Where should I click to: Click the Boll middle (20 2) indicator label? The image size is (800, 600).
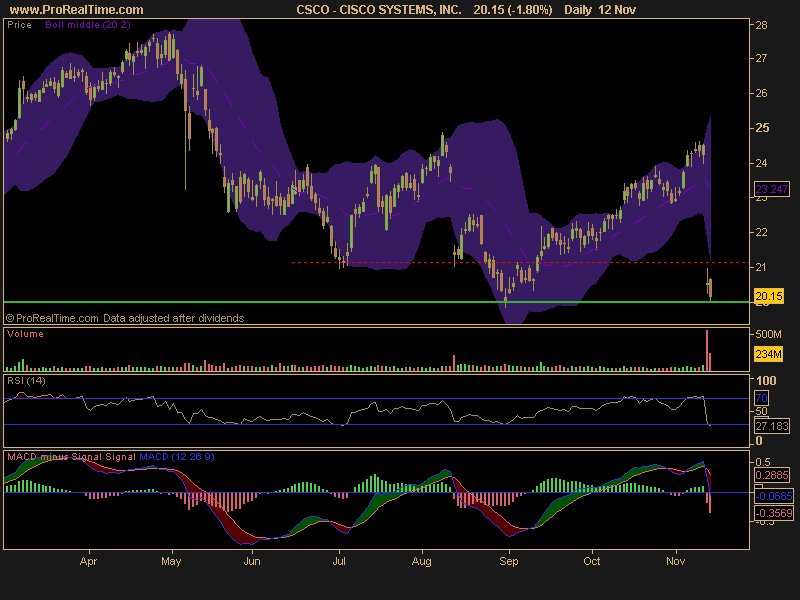click(x=88, y=24)
